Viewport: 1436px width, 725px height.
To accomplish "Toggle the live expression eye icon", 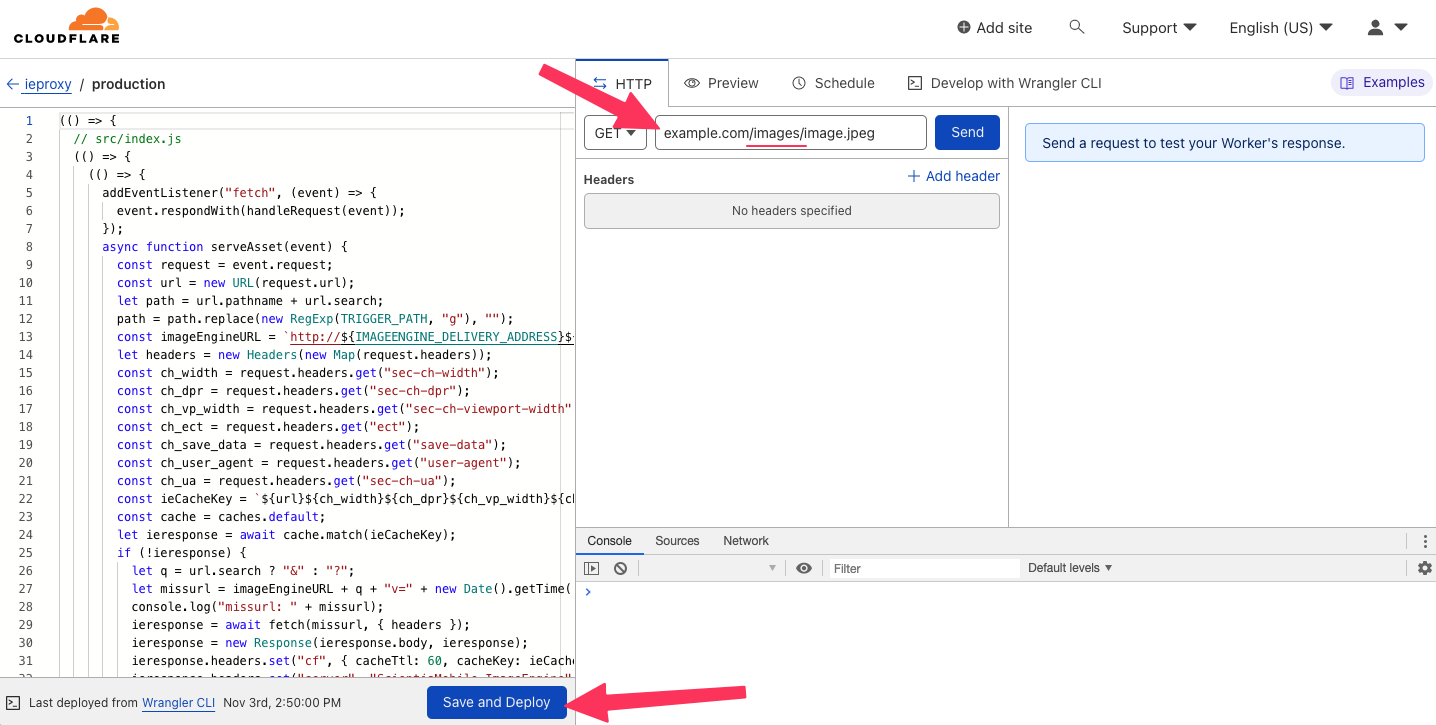I will click(x=804, y=568).
